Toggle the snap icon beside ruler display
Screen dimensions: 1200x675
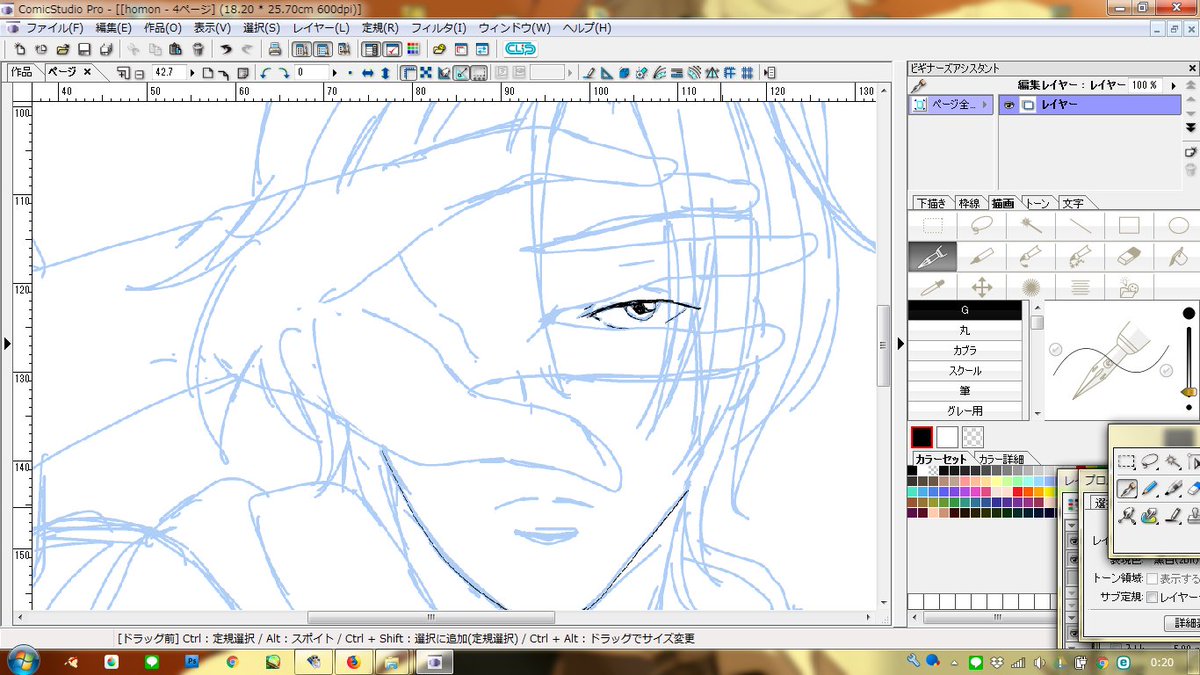460,73
